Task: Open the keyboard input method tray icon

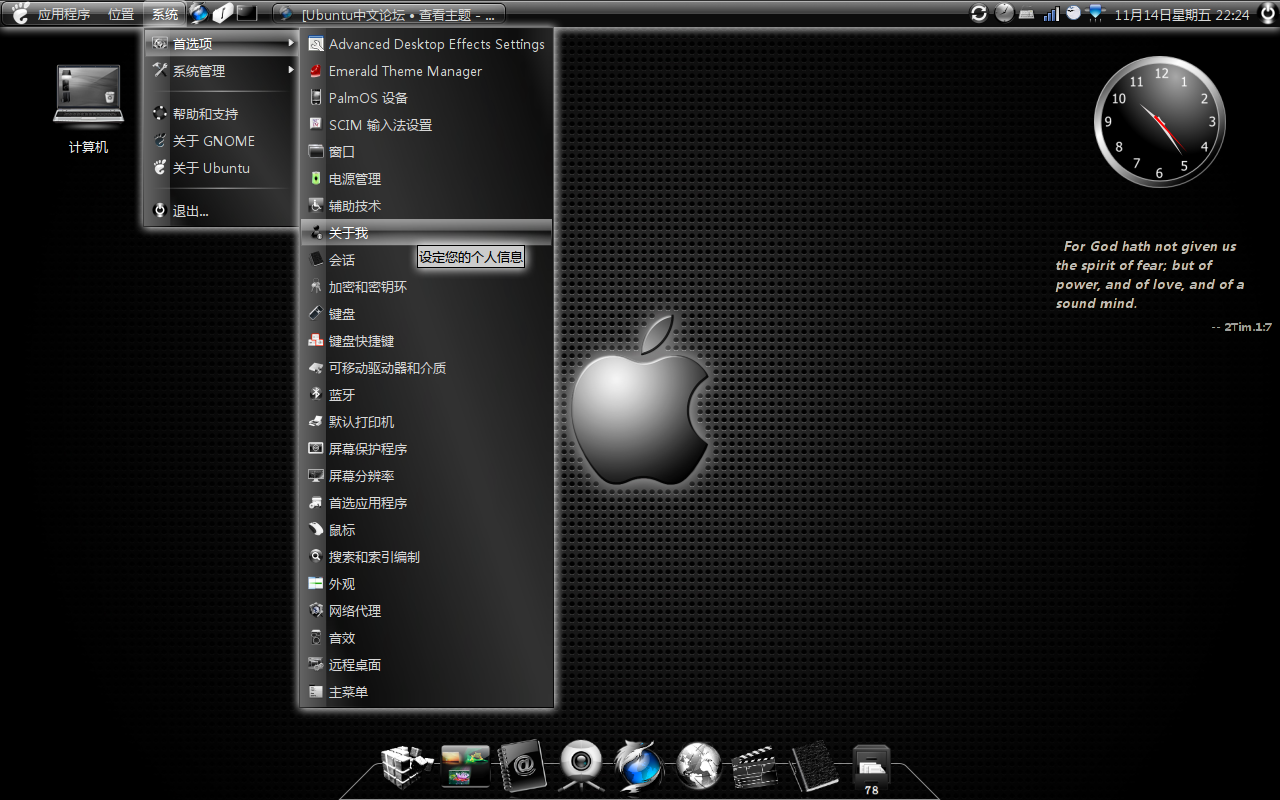Action: click(x=1027, y=14)
